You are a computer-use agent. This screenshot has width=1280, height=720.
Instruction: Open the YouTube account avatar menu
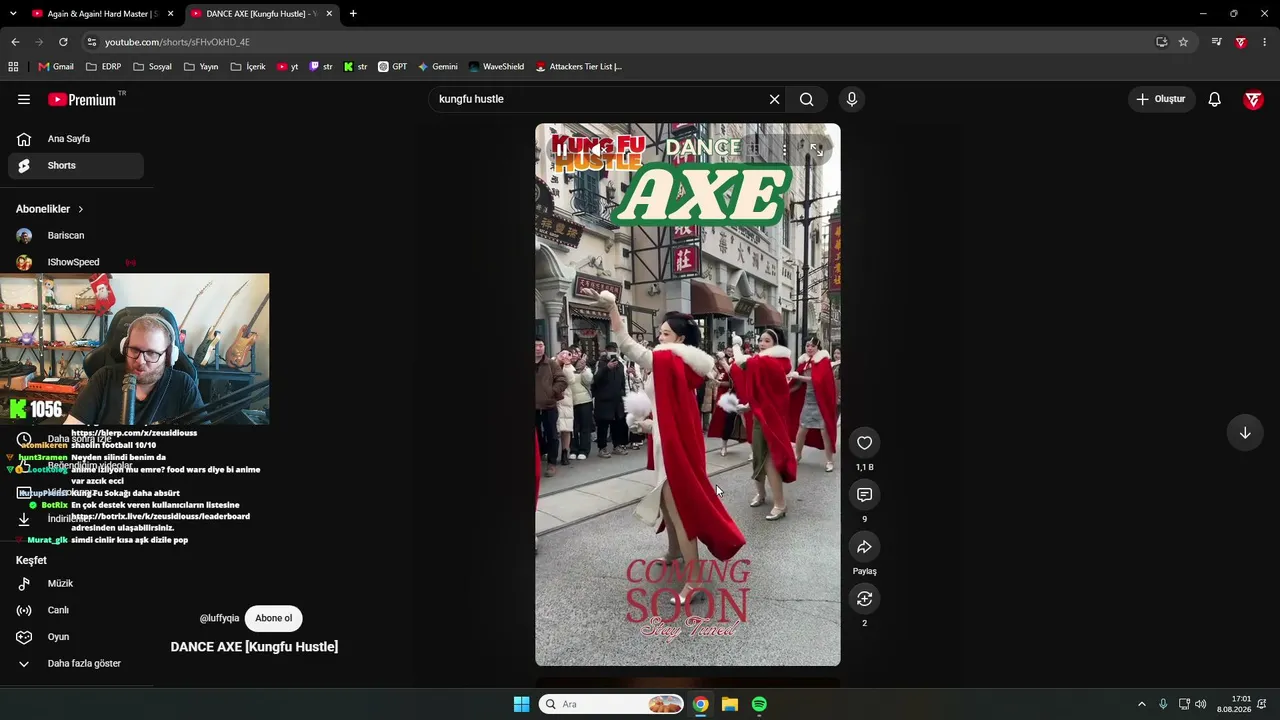pyautogui.click(x=1253, y=99)
